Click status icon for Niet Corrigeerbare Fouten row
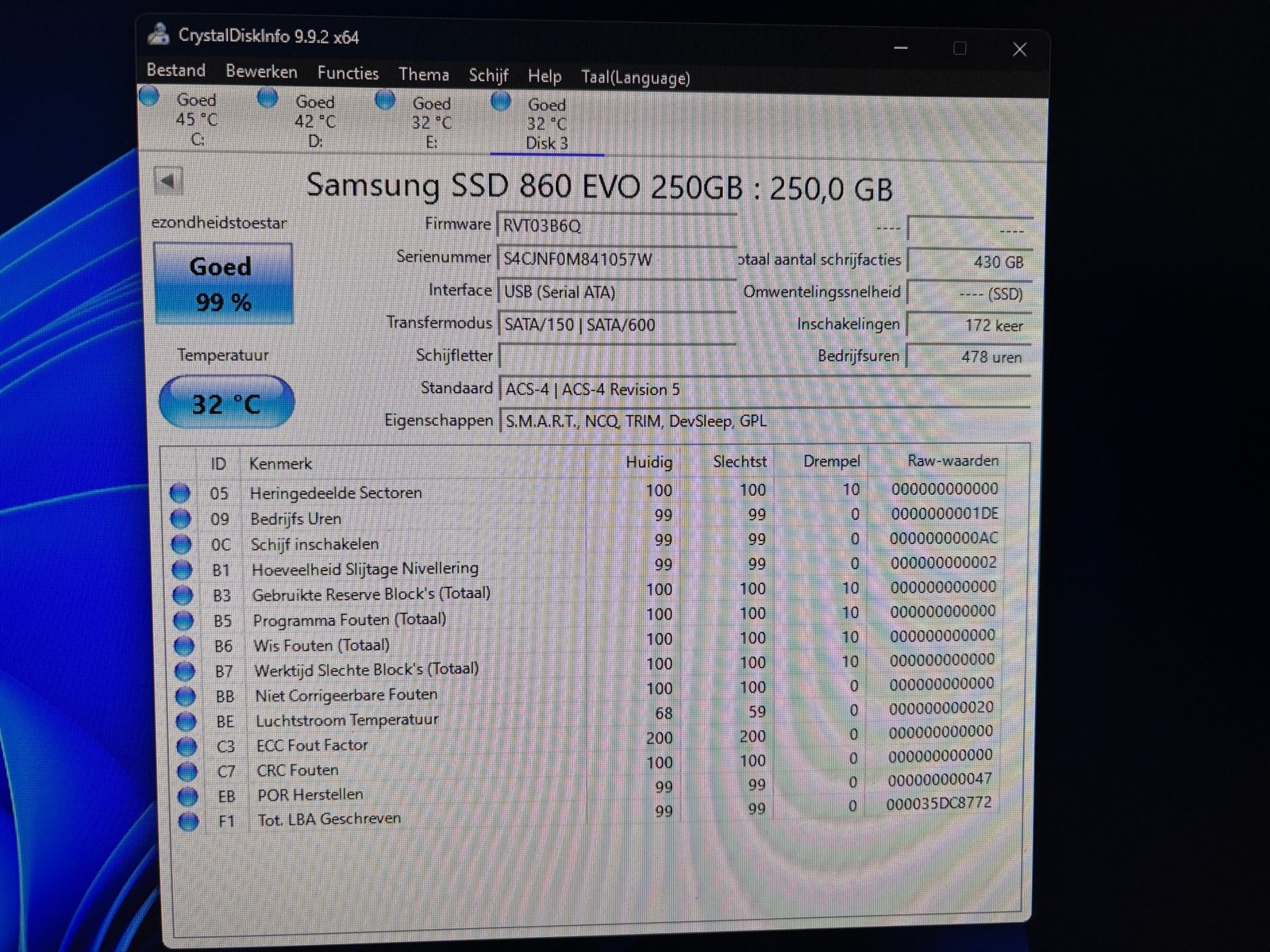 [x=185, y=697]
